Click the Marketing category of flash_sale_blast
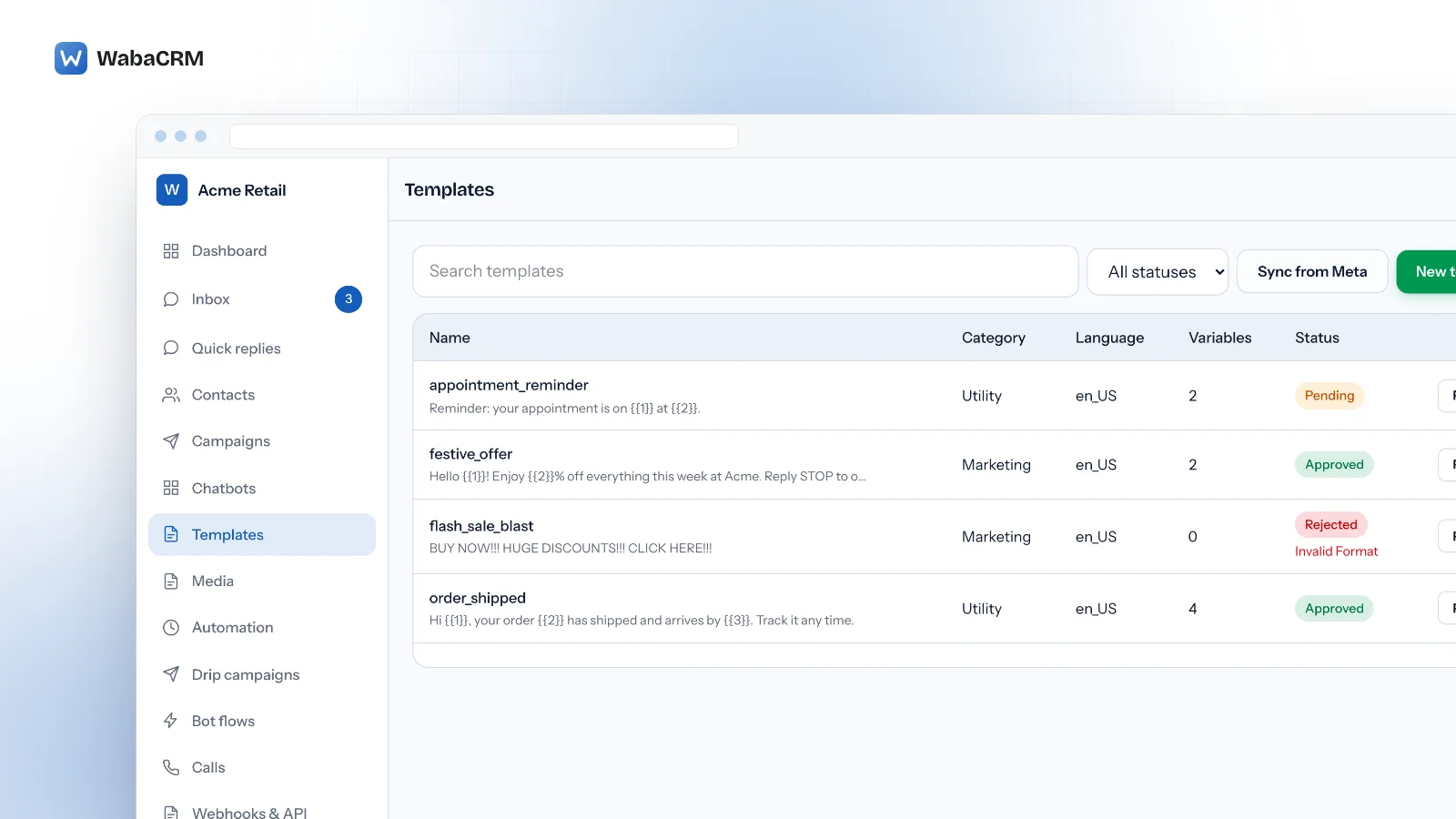The height and width of the screenshot is (819, 1456). [996, 537]
